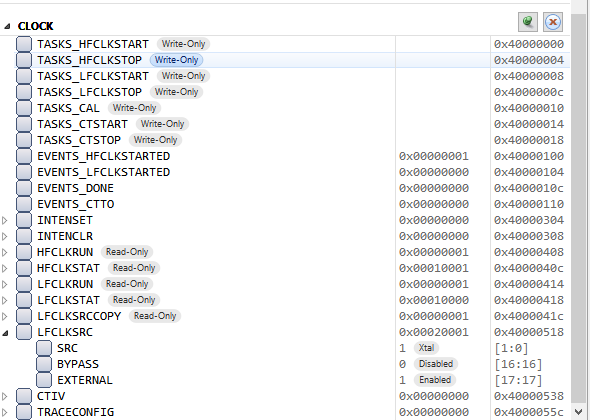Click the scrollbar down arrow

point(579,412)
